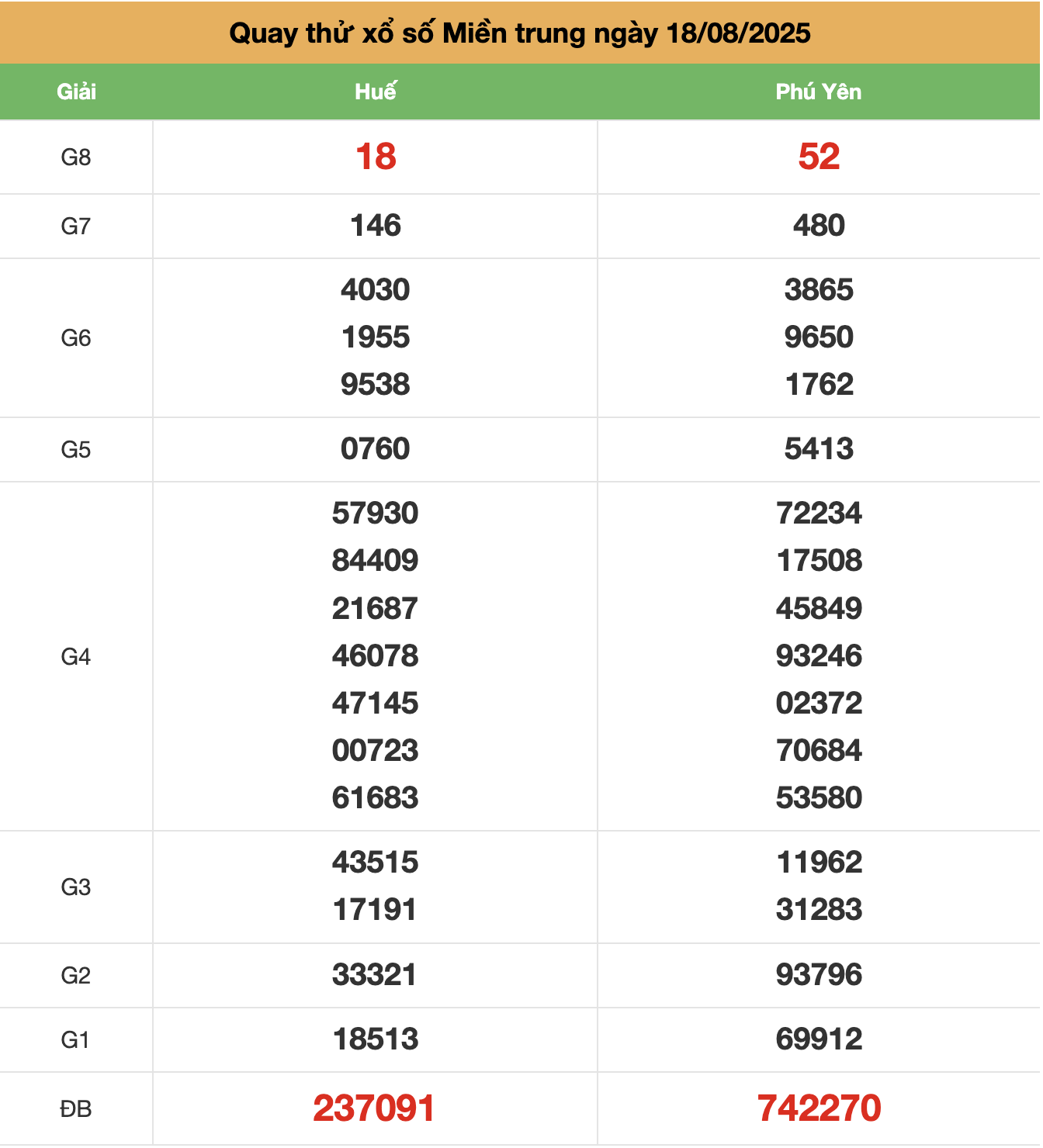Click Phú Yên G2 number 93796
Viewport: 1043px width, 1148px height.
pyautogui.click(x=819, y=975)
